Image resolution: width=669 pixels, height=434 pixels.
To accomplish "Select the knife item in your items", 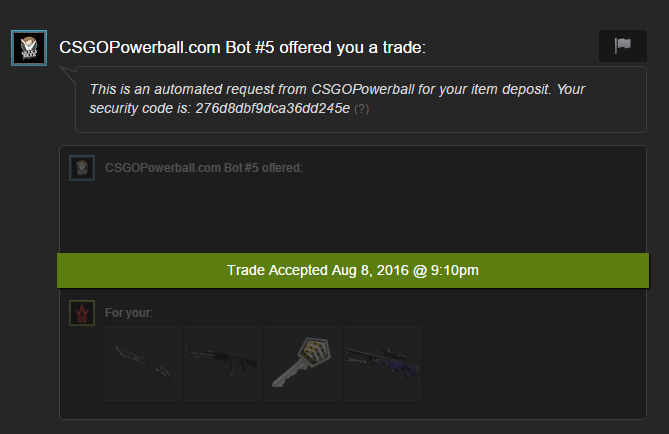I will pos(143,364).
